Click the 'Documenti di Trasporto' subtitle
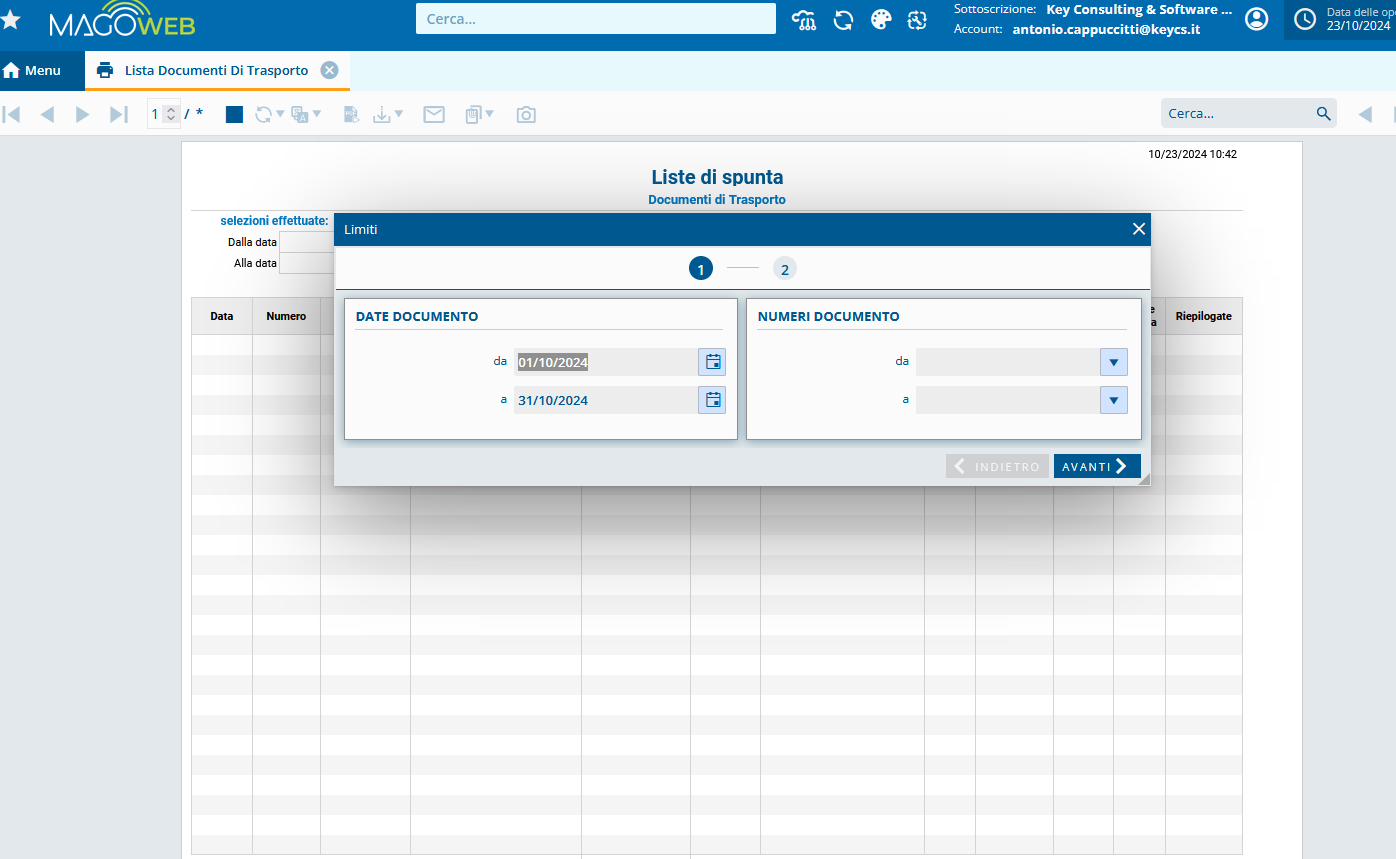The image size is (1396, 859). 717,200
